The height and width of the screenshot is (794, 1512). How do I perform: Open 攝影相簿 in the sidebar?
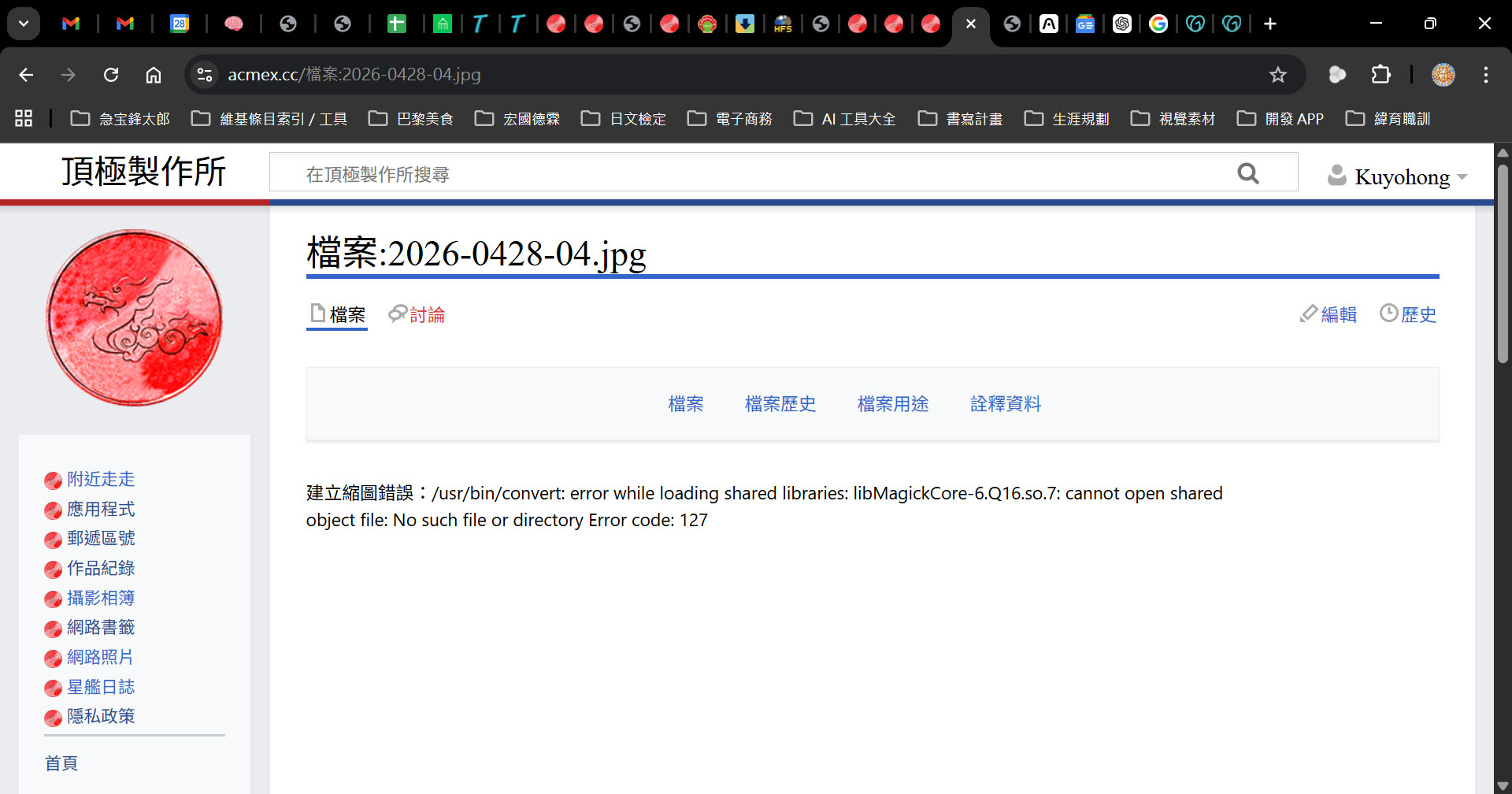[101, 598]
